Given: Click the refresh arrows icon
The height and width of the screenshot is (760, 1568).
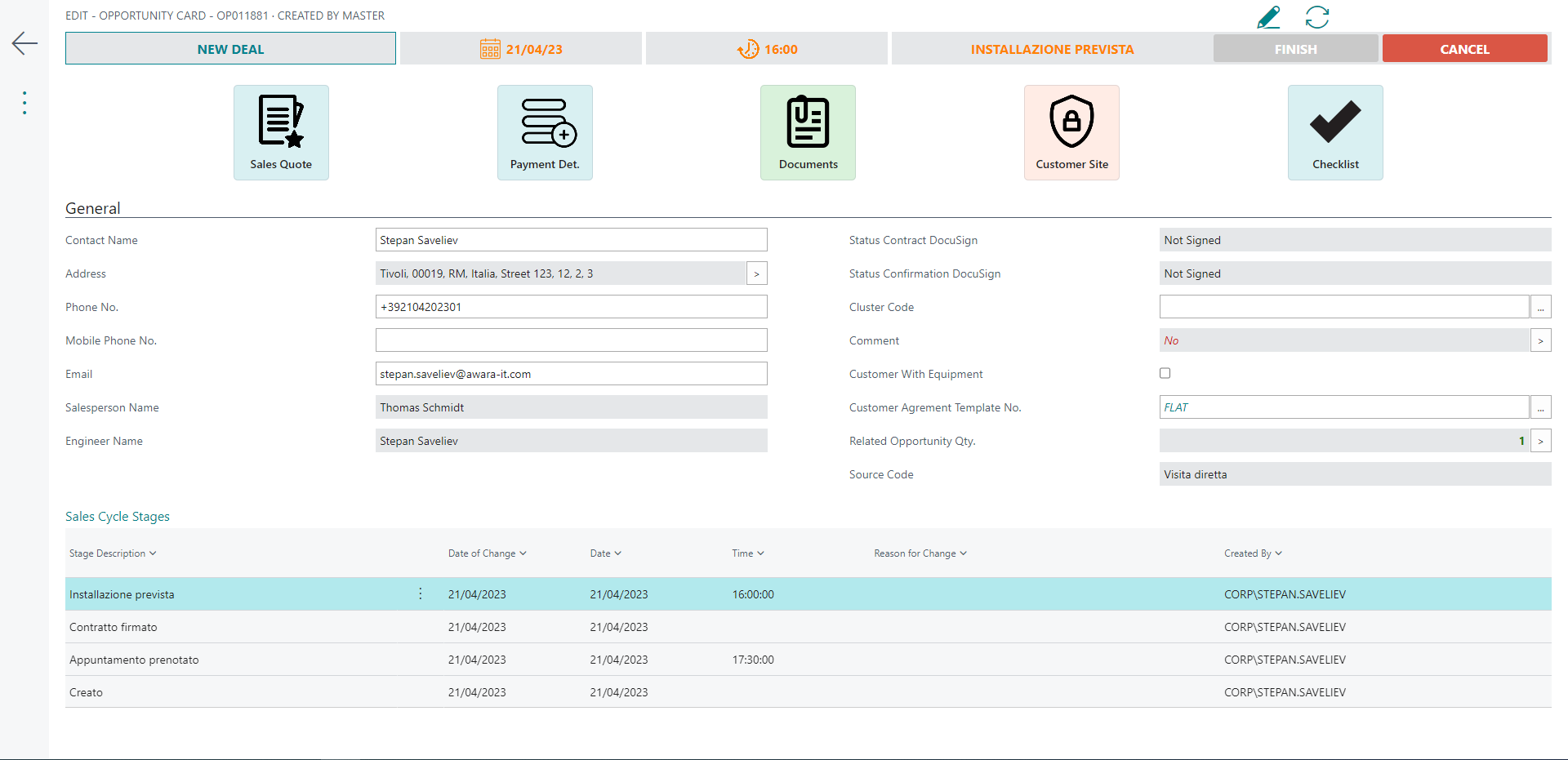Looking at the screenshot, I should [1317, 17].
